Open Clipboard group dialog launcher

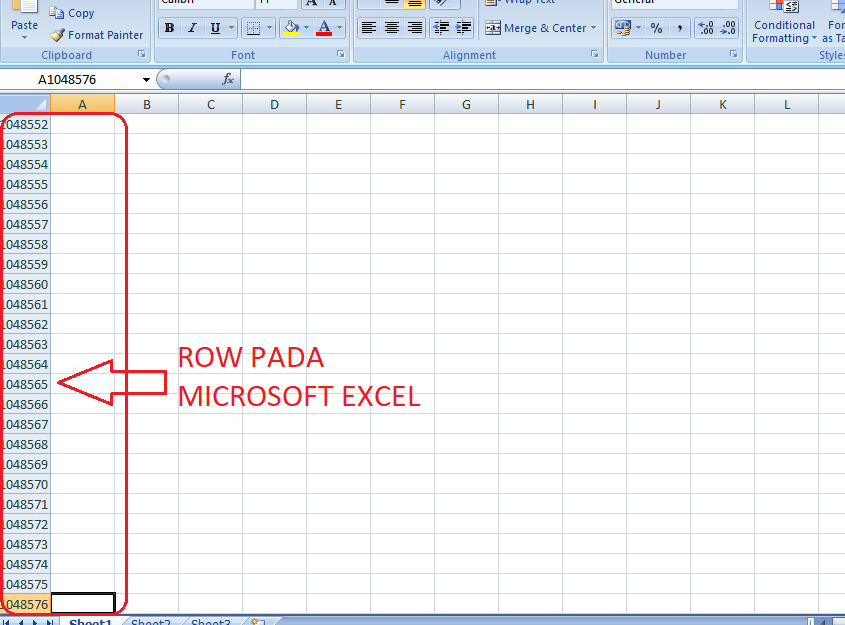point(142,54)
